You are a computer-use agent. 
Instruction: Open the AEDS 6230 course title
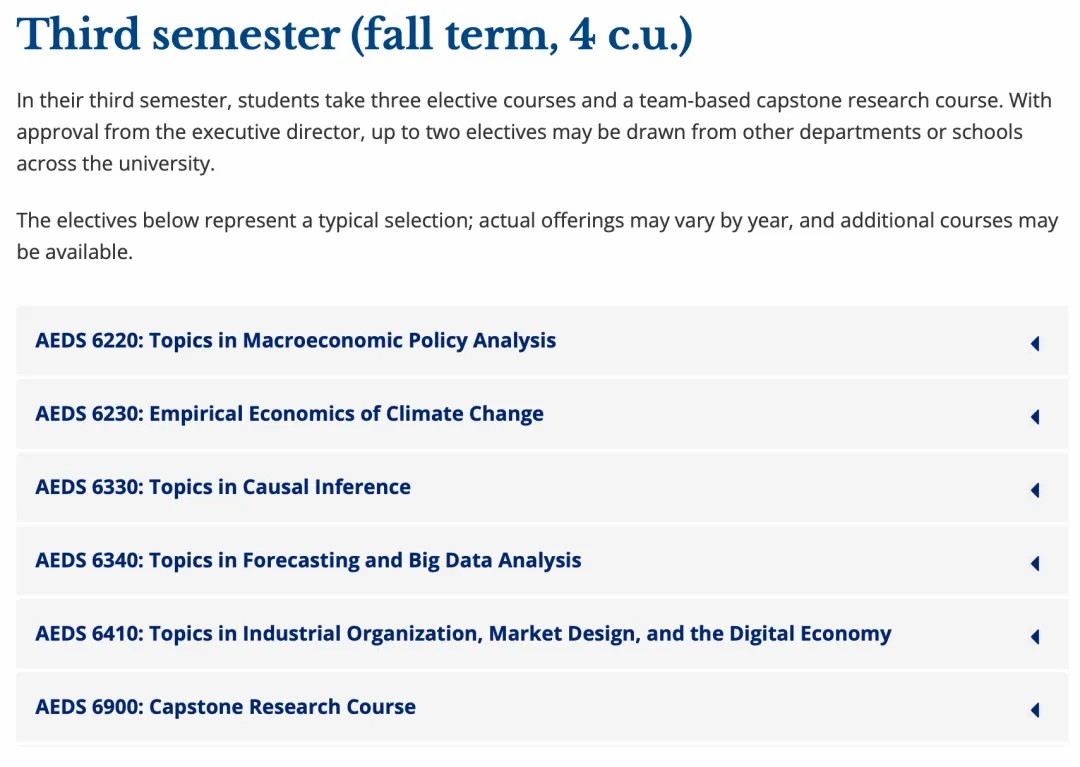pyautogui.click(x=289, y=414)
